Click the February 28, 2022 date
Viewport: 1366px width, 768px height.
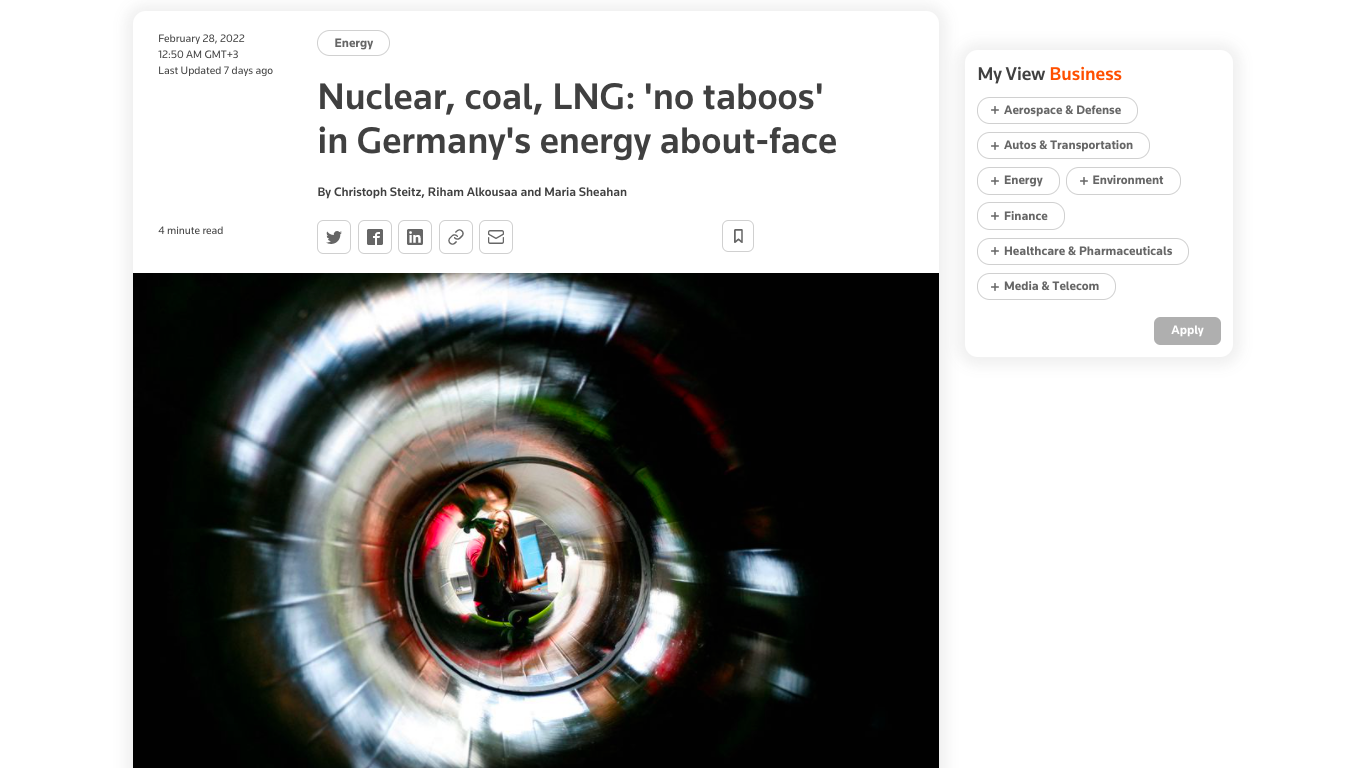coord(201,39)
